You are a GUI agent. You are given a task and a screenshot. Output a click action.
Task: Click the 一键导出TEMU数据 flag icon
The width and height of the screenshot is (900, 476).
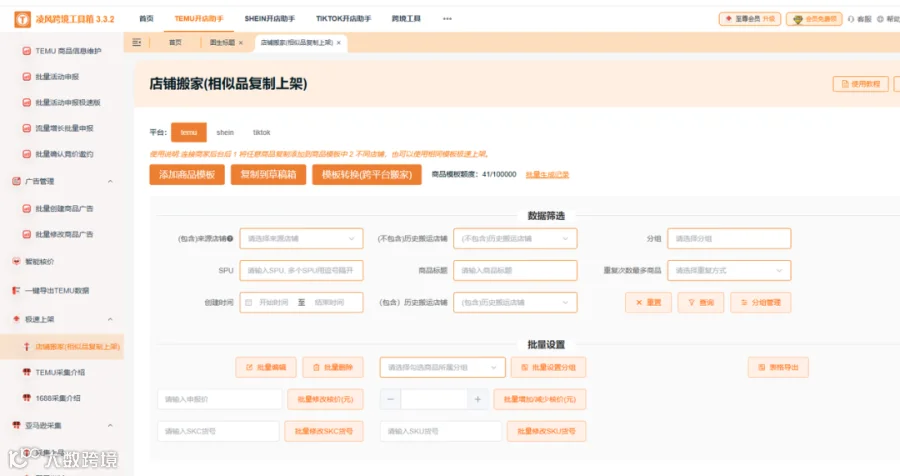pyautogui.click(x=16, y=291)
